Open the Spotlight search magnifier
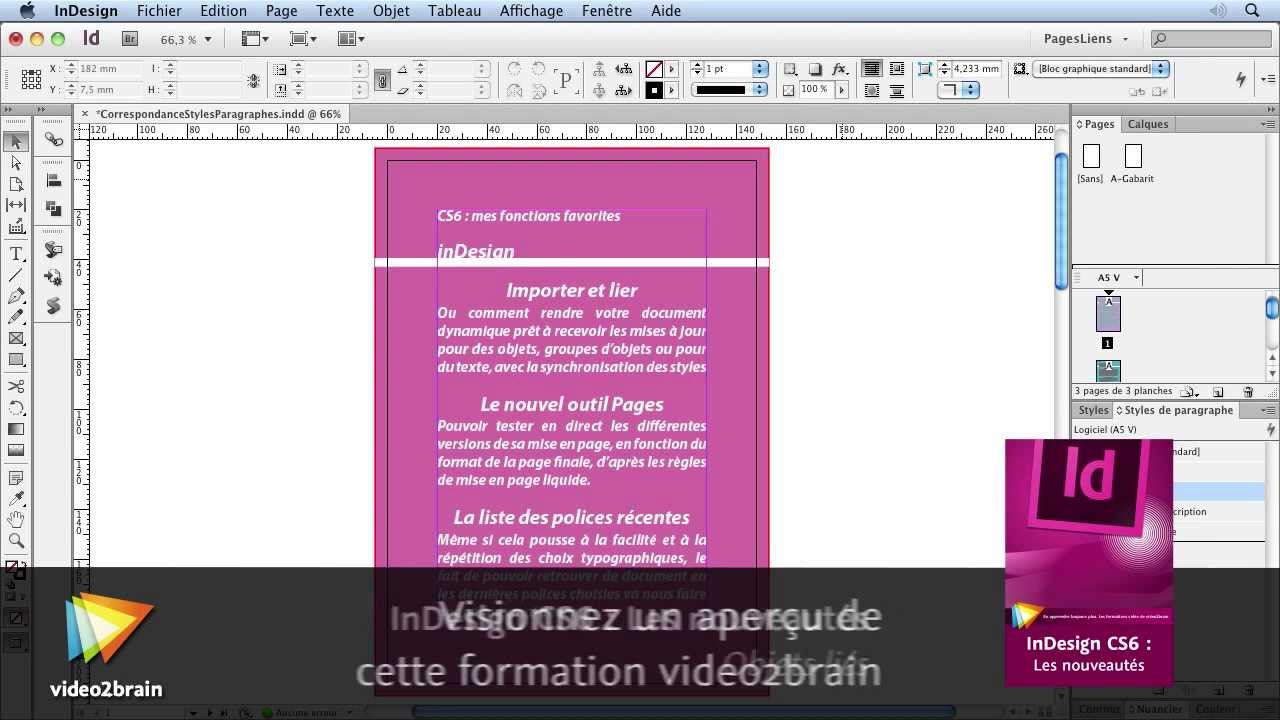1280x720 pixels. click(x=1252, y=11)
